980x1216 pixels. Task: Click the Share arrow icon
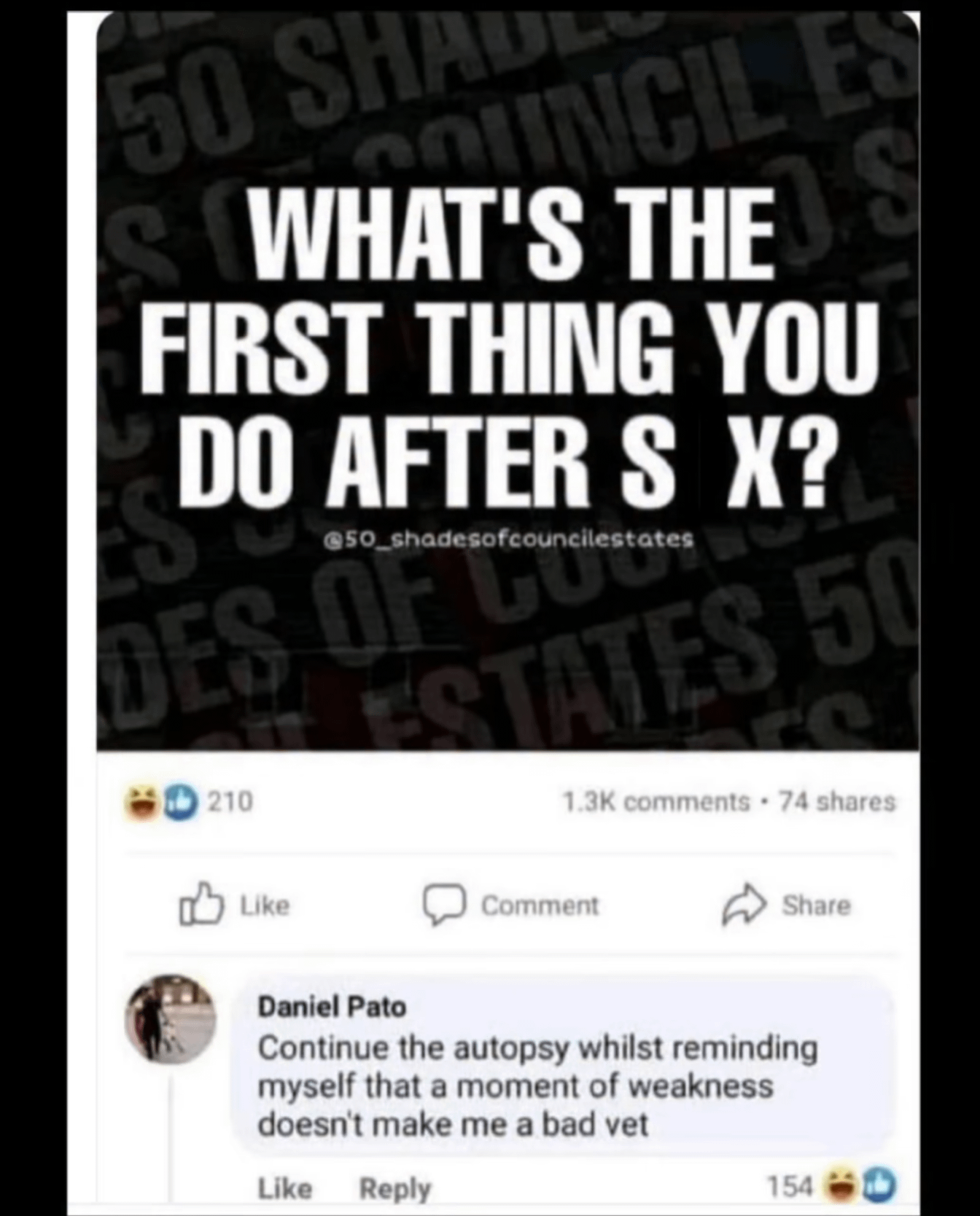744,905
